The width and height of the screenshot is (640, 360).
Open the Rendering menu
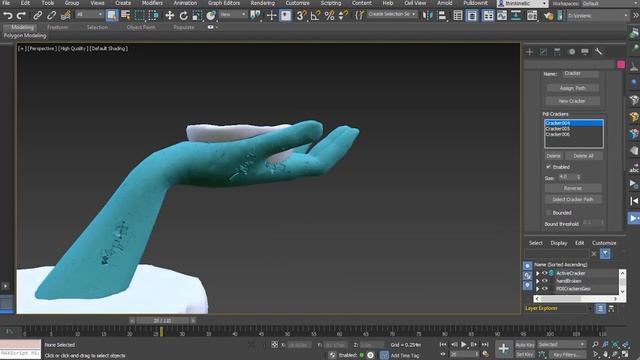pyautogui.click(x=262, y=3)
